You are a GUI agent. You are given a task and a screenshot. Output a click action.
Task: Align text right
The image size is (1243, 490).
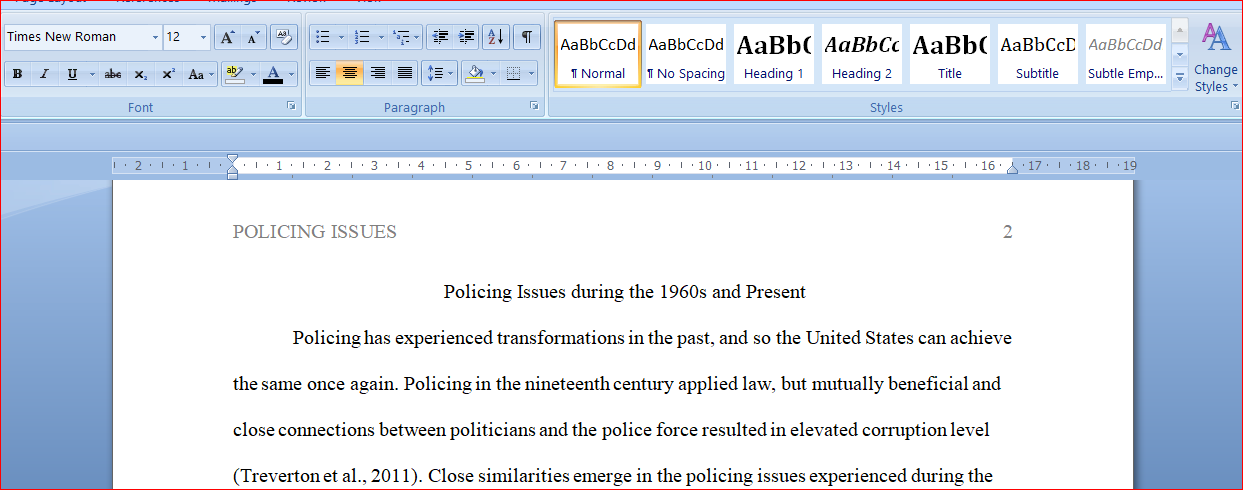click(x=378, y=73)
